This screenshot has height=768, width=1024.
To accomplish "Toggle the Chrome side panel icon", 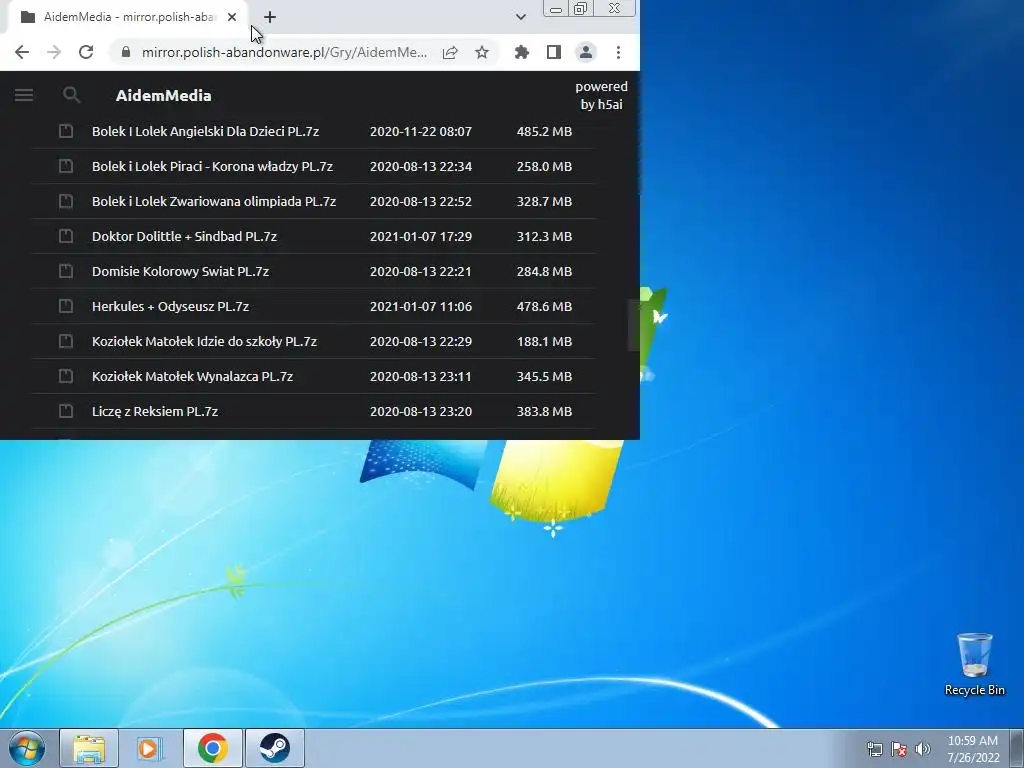I will pyautogui.click(x=554, y=52).
